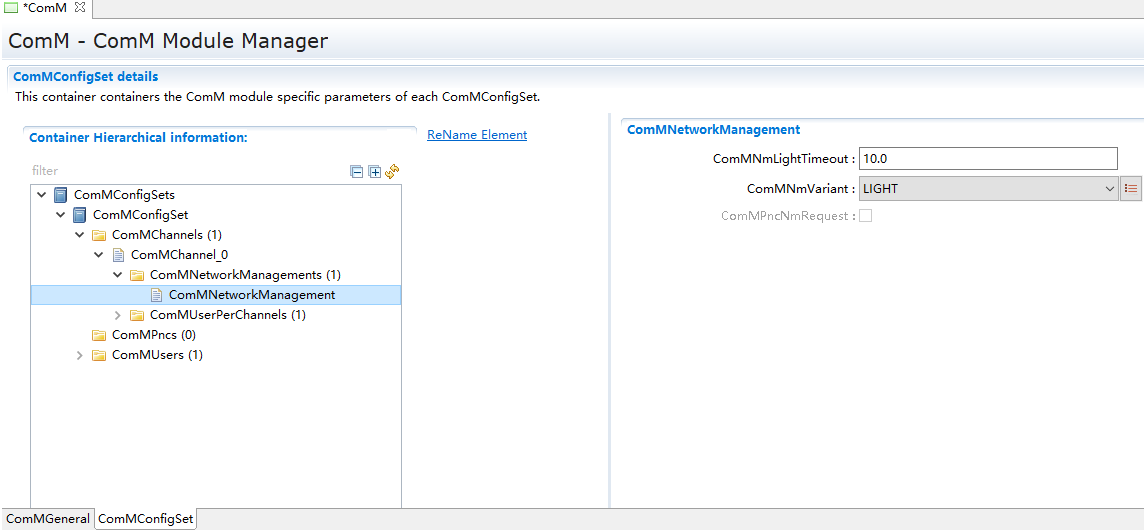Collapse the ComMNetworkManagements node
Image resolution: width=1144 pixels, height=531 pixels.
pos(118,275)
